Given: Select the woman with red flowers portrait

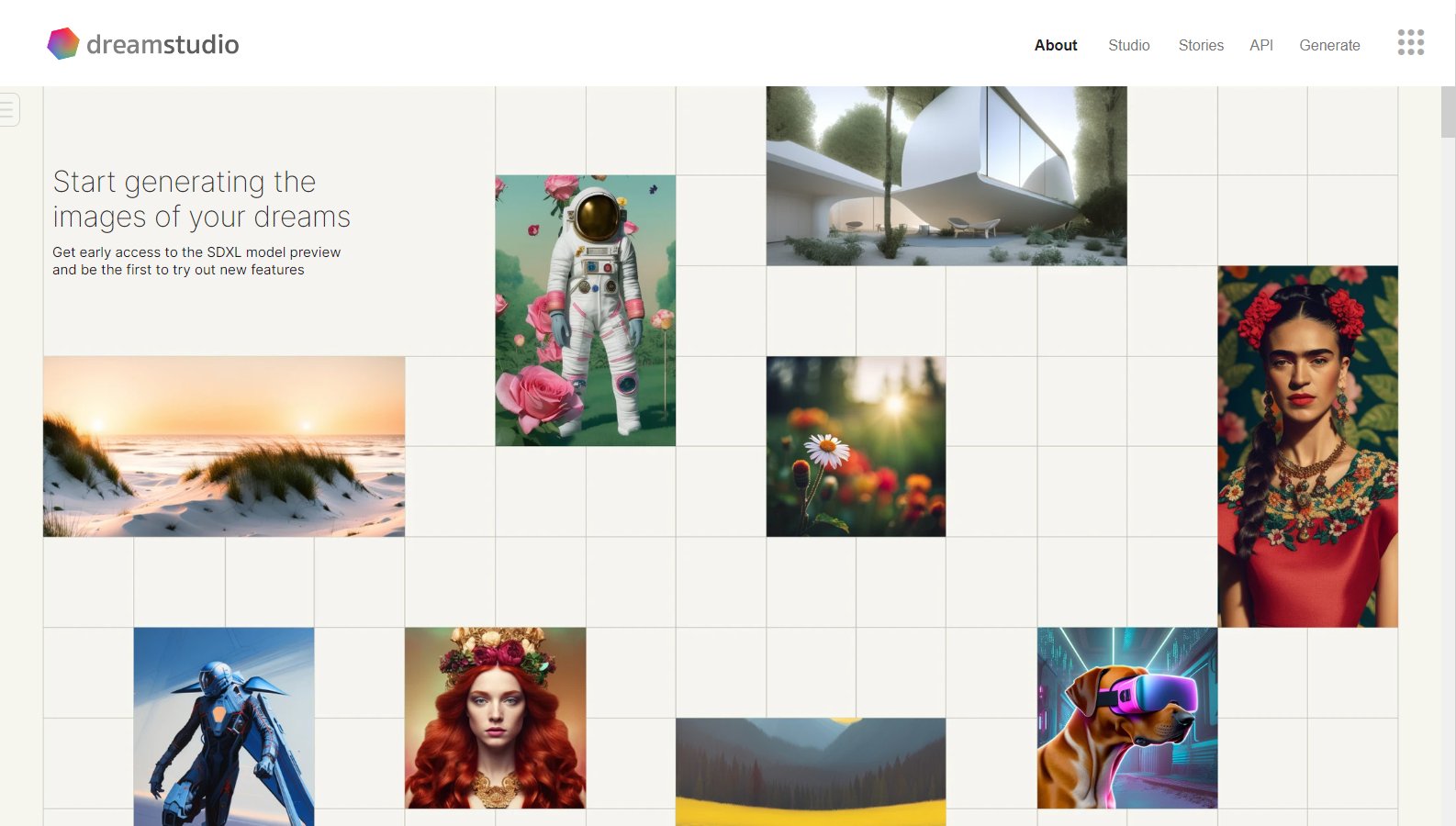Looking at the screenshot, I should click(1306, 446).
